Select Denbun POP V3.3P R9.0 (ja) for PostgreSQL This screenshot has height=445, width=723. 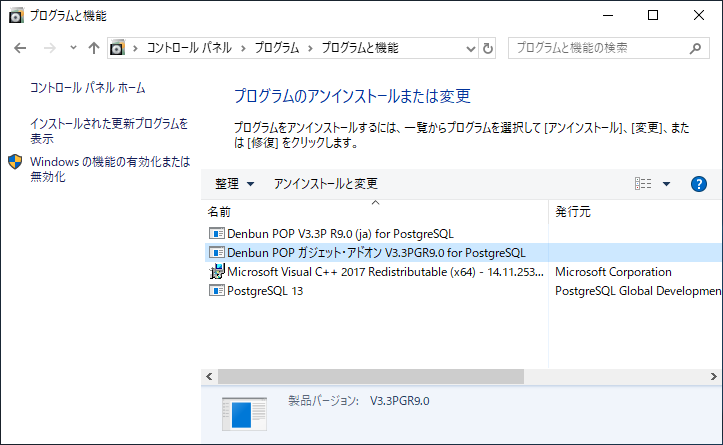tap(340, 234)
